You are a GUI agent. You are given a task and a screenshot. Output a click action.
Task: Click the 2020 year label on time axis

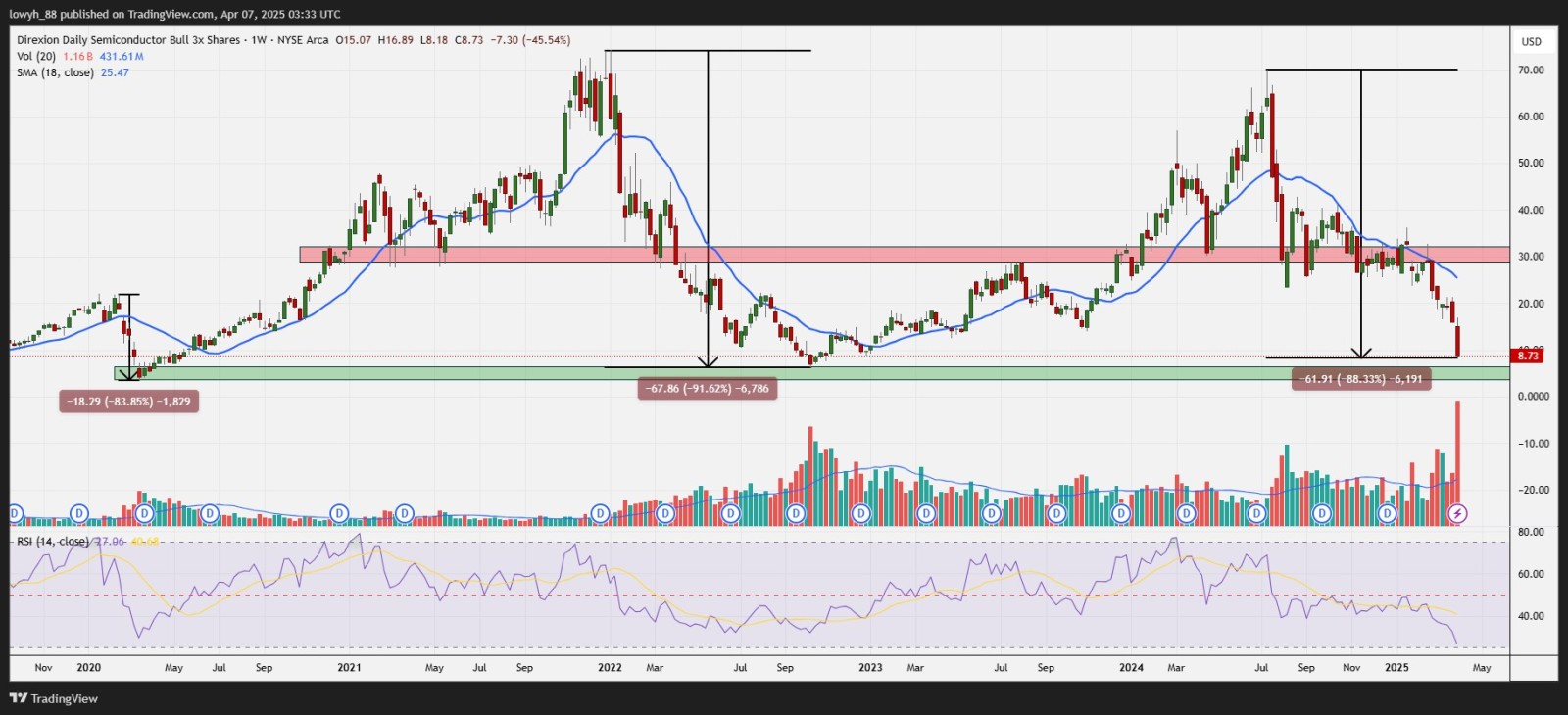tap(88, 668)
